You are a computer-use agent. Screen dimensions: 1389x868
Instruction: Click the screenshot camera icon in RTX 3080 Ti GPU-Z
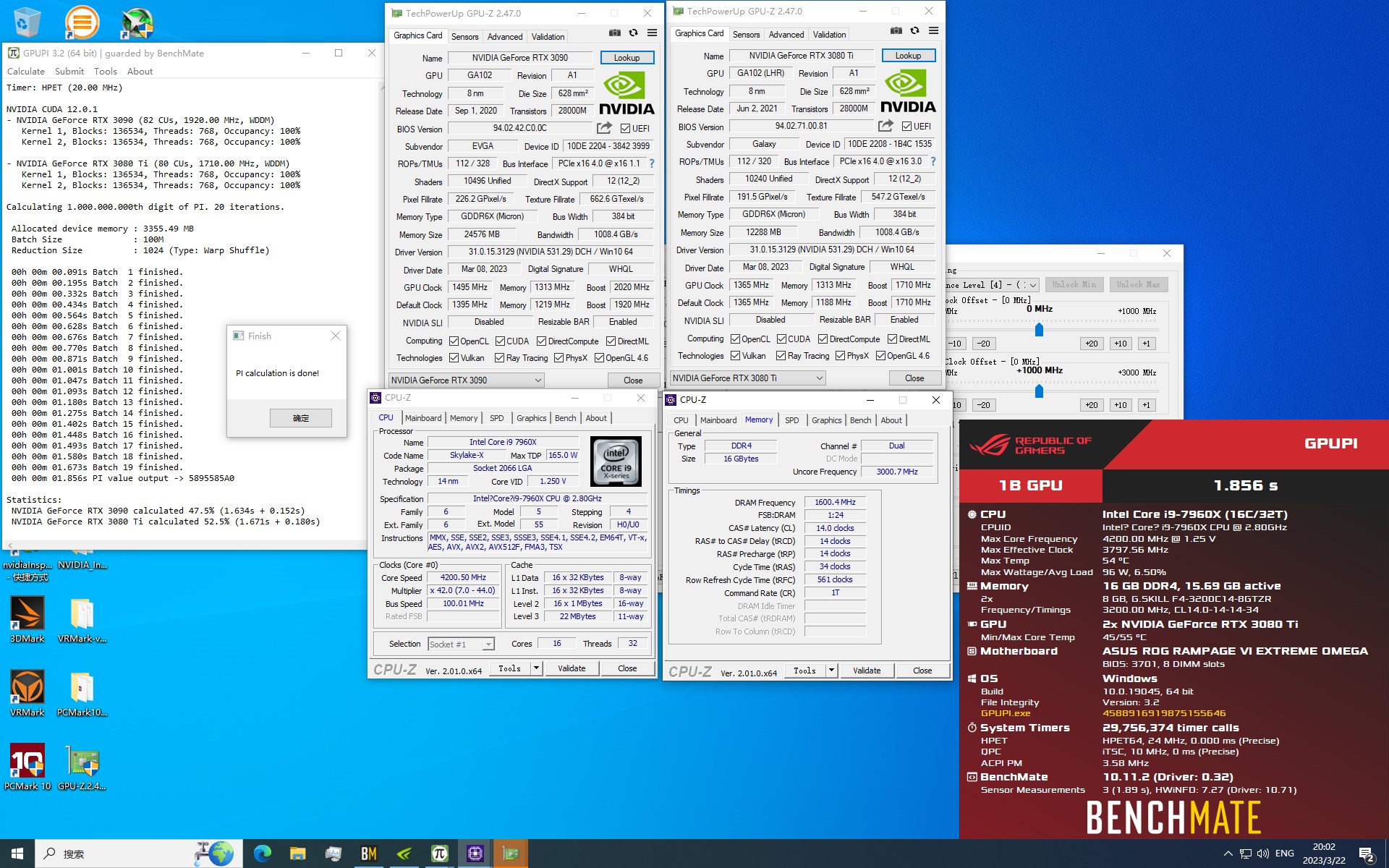coord(896,31)
